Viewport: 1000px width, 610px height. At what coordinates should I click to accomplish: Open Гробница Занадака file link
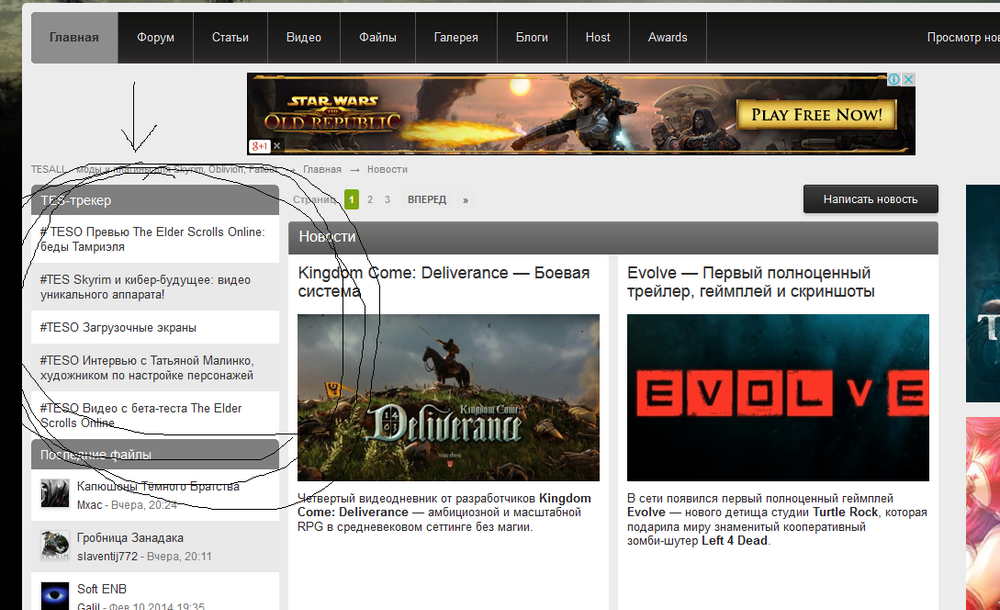coord(130,538)
